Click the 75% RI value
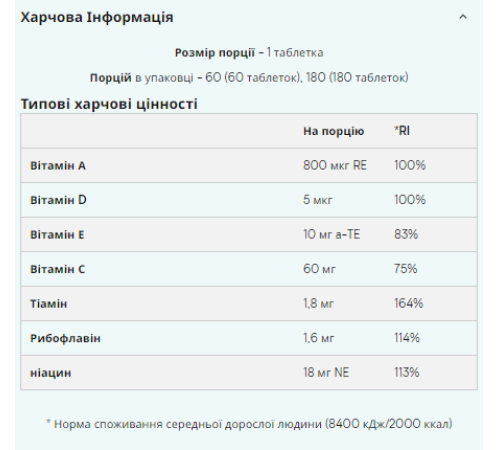 click(x=406, y=269)
